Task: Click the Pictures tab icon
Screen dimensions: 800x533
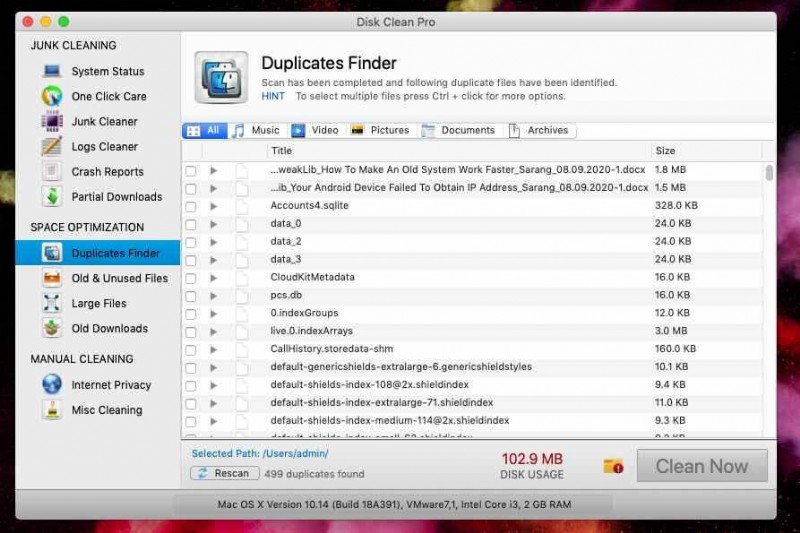Action: point(357,130)
